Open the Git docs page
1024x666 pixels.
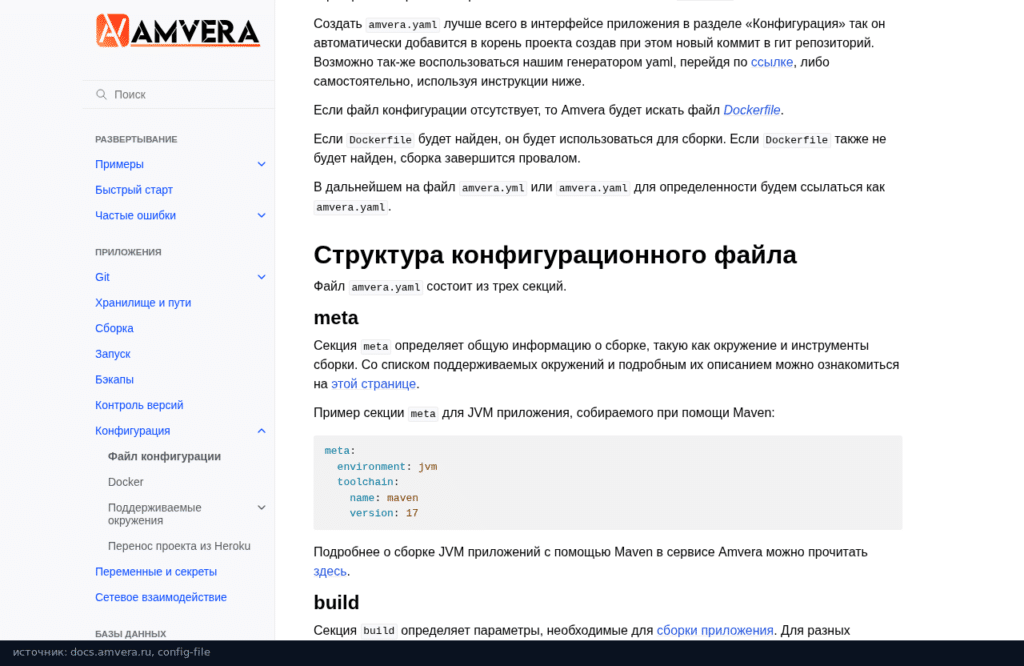tap(103, 277)
